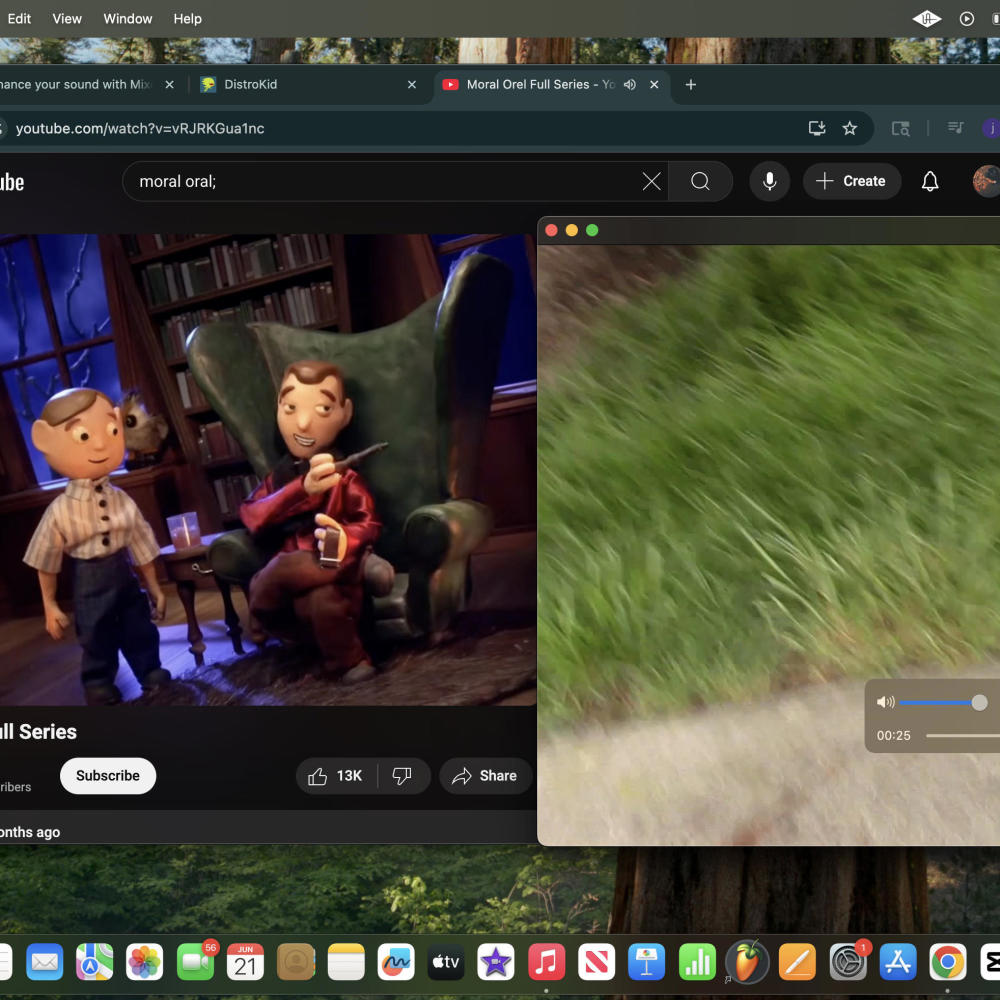
Task: Close the 'hance your sound with Mix' tab
Action: 170,84
